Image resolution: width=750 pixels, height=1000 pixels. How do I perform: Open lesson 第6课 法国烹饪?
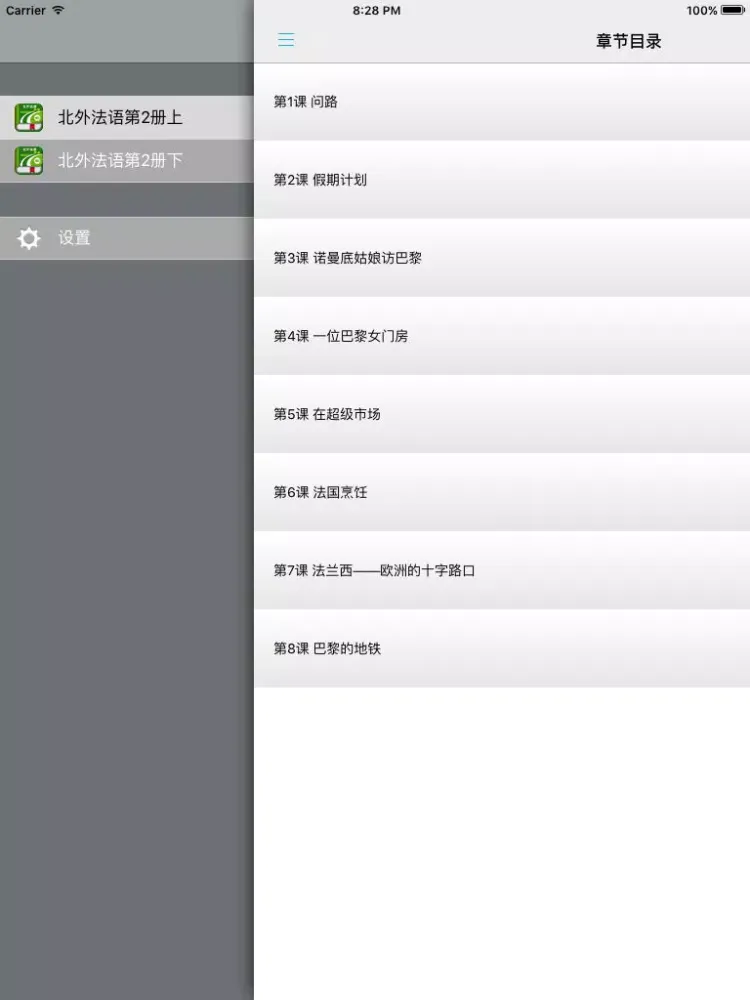point(502,492)
